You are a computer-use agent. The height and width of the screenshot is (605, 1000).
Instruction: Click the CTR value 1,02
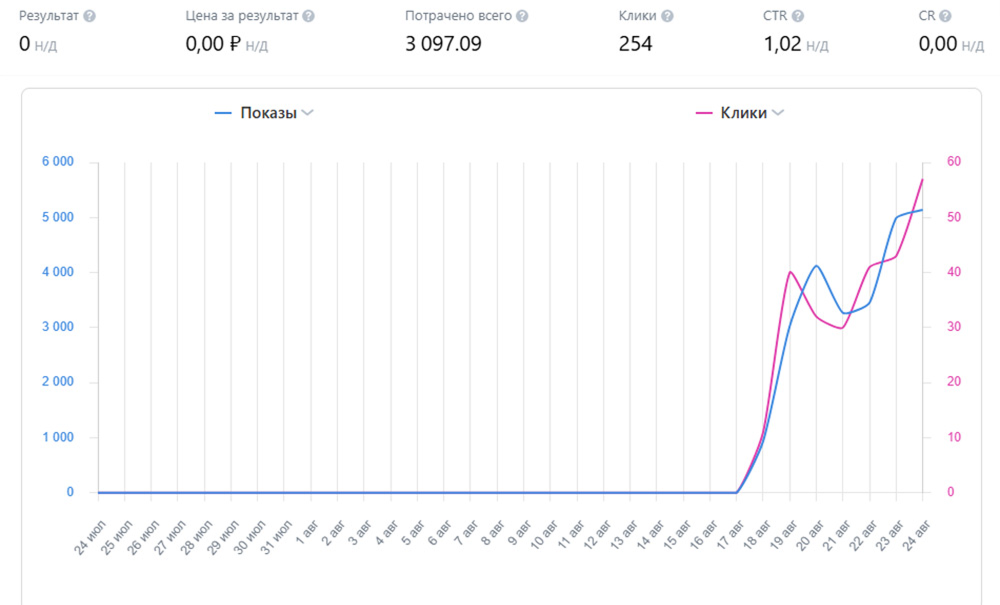pyautogui.click(x=782, y=44)
